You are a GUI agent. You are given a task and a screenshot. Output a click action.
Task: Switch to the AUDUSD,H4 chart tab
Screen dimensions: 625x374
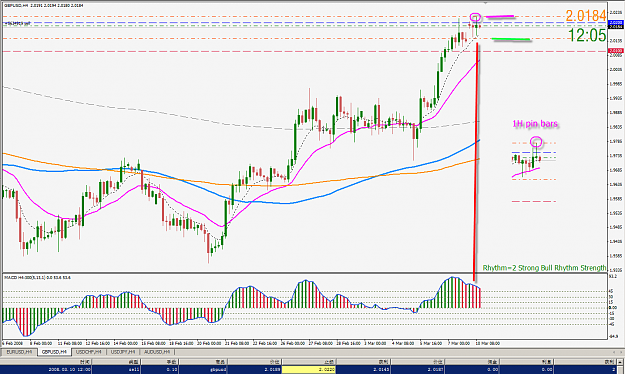[x=157, y=352]
